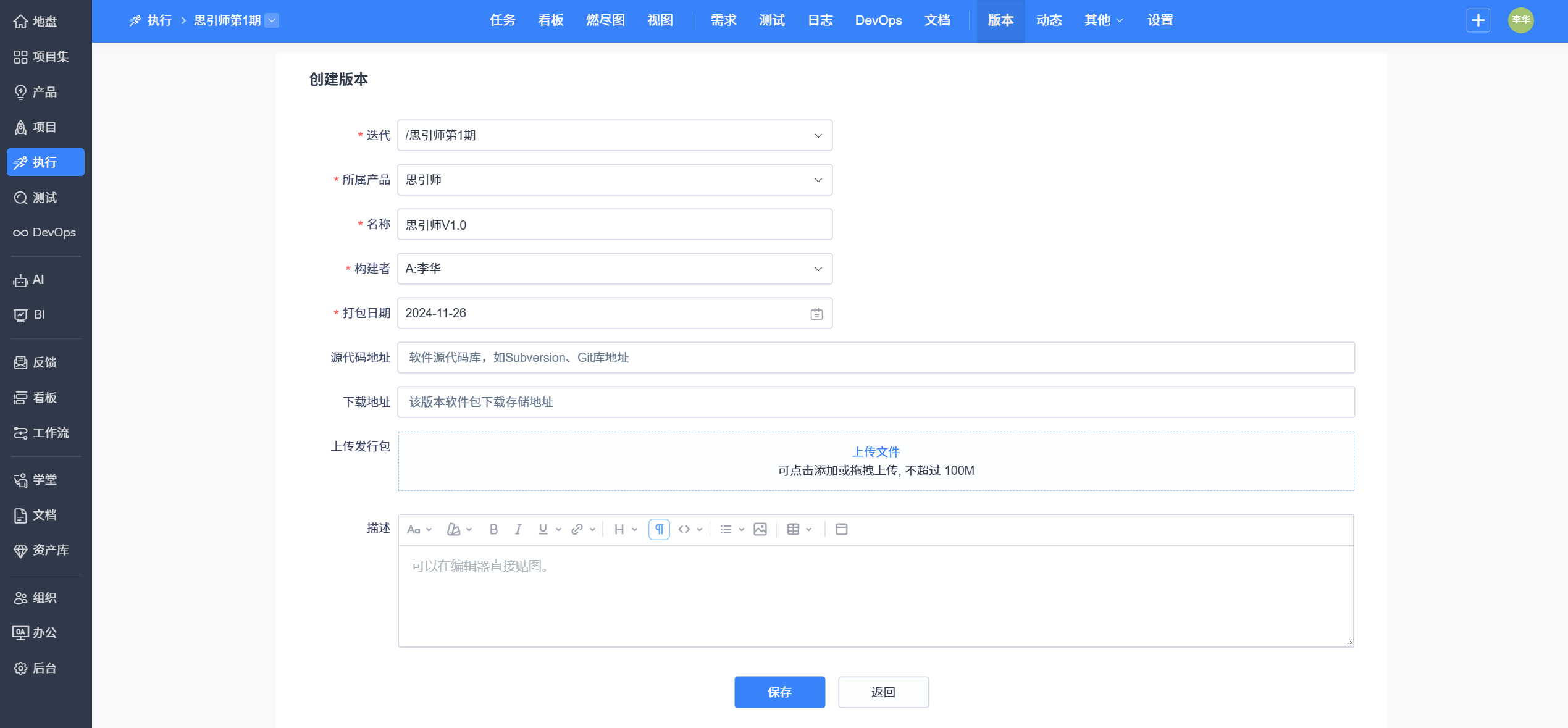Click fullscreen icon in description editor
This screenshot has width=1568, height=728.
[841, 529]
